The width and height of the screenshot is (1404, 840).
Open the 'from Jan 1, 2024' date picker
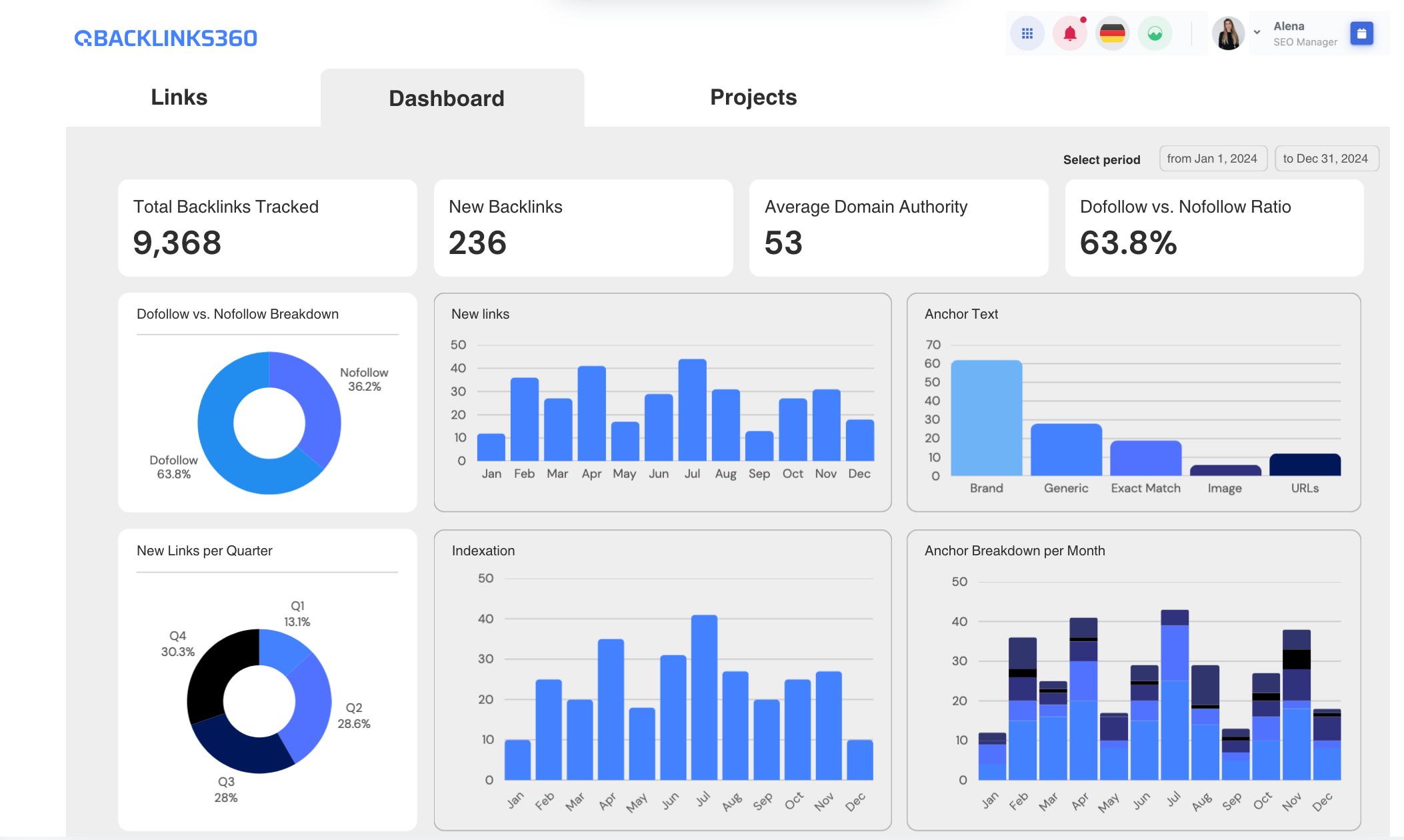coord(1213,158)
